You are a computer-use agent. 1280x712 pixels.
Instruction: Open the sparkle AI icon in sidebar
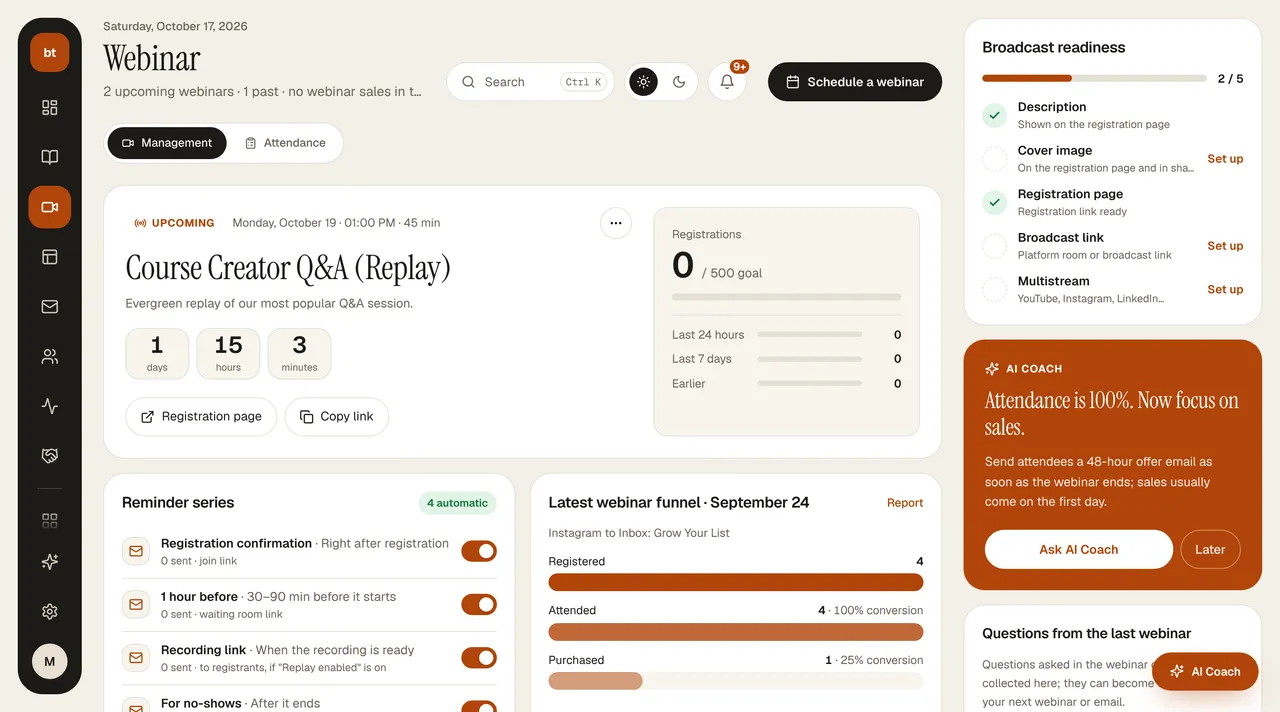point(49,562)
